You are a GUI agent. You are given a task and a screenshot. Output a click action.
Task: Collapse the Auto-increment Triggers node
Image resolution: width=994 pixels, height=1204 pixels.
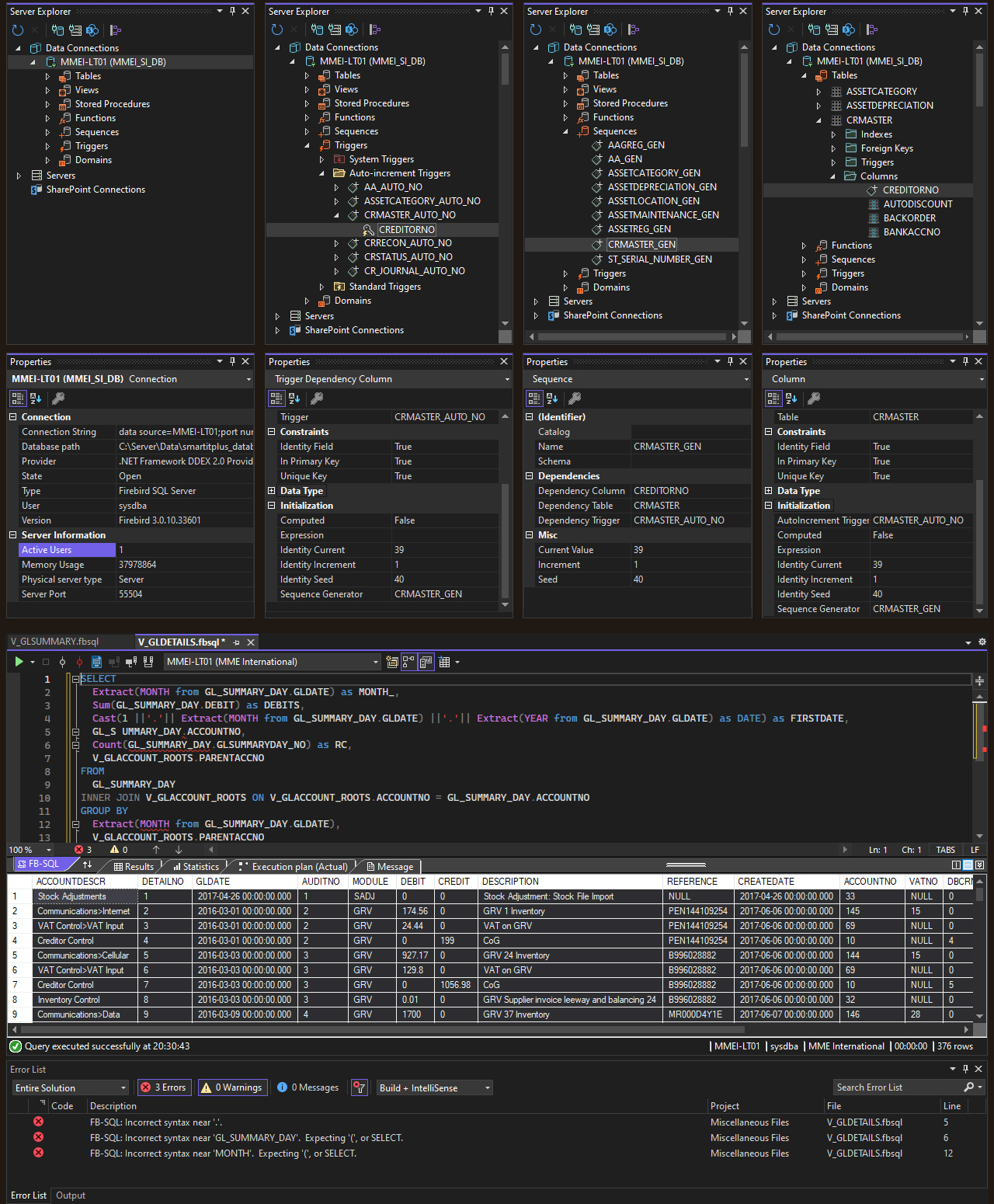point(321,173)
